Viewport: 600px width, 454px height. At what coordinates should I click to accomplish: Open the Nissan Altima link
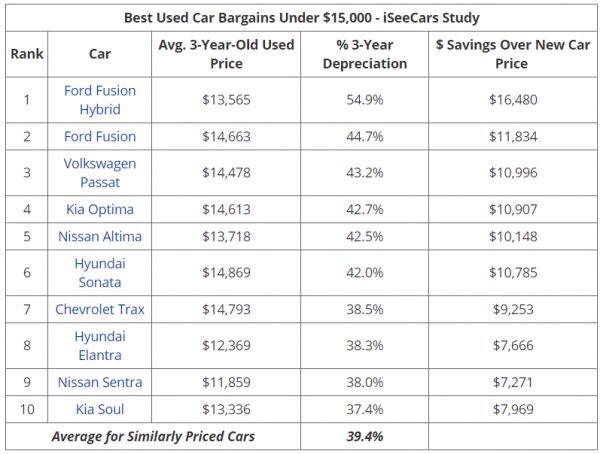click(100, 236)
